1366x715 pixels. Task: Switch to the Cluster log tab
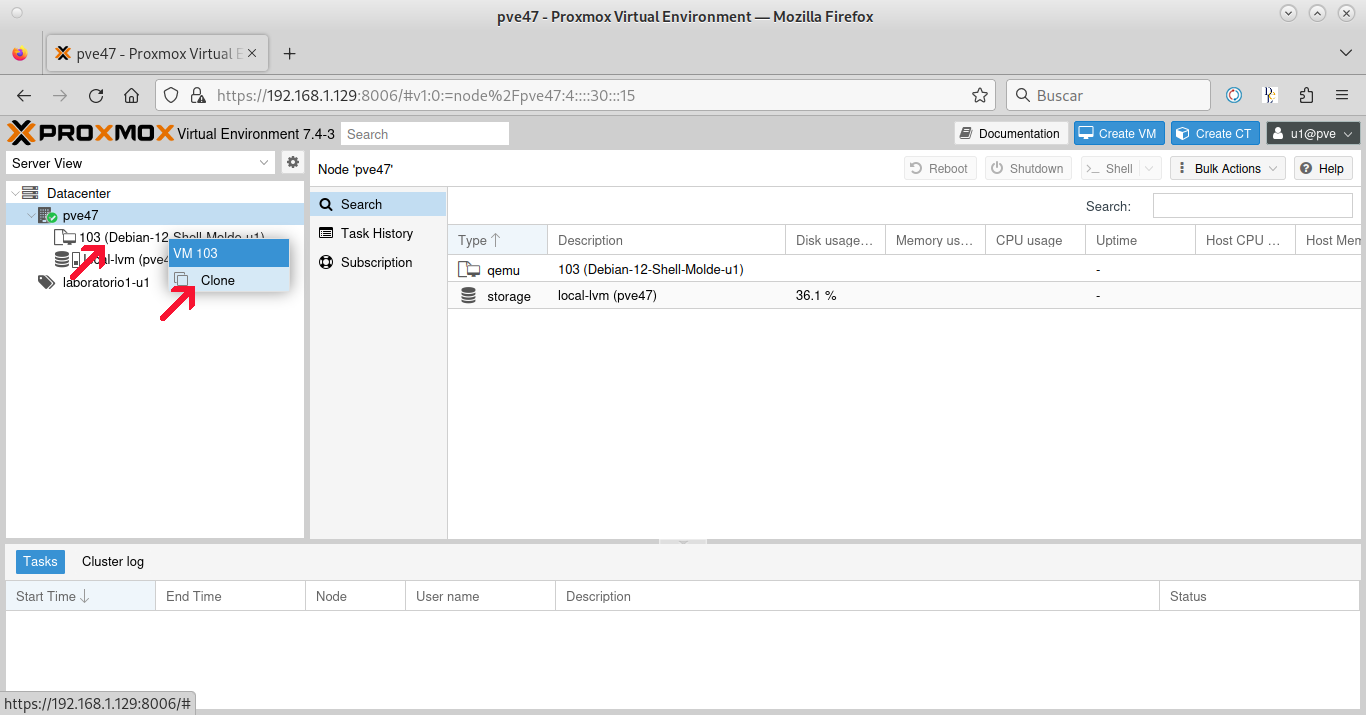(113, 562)
